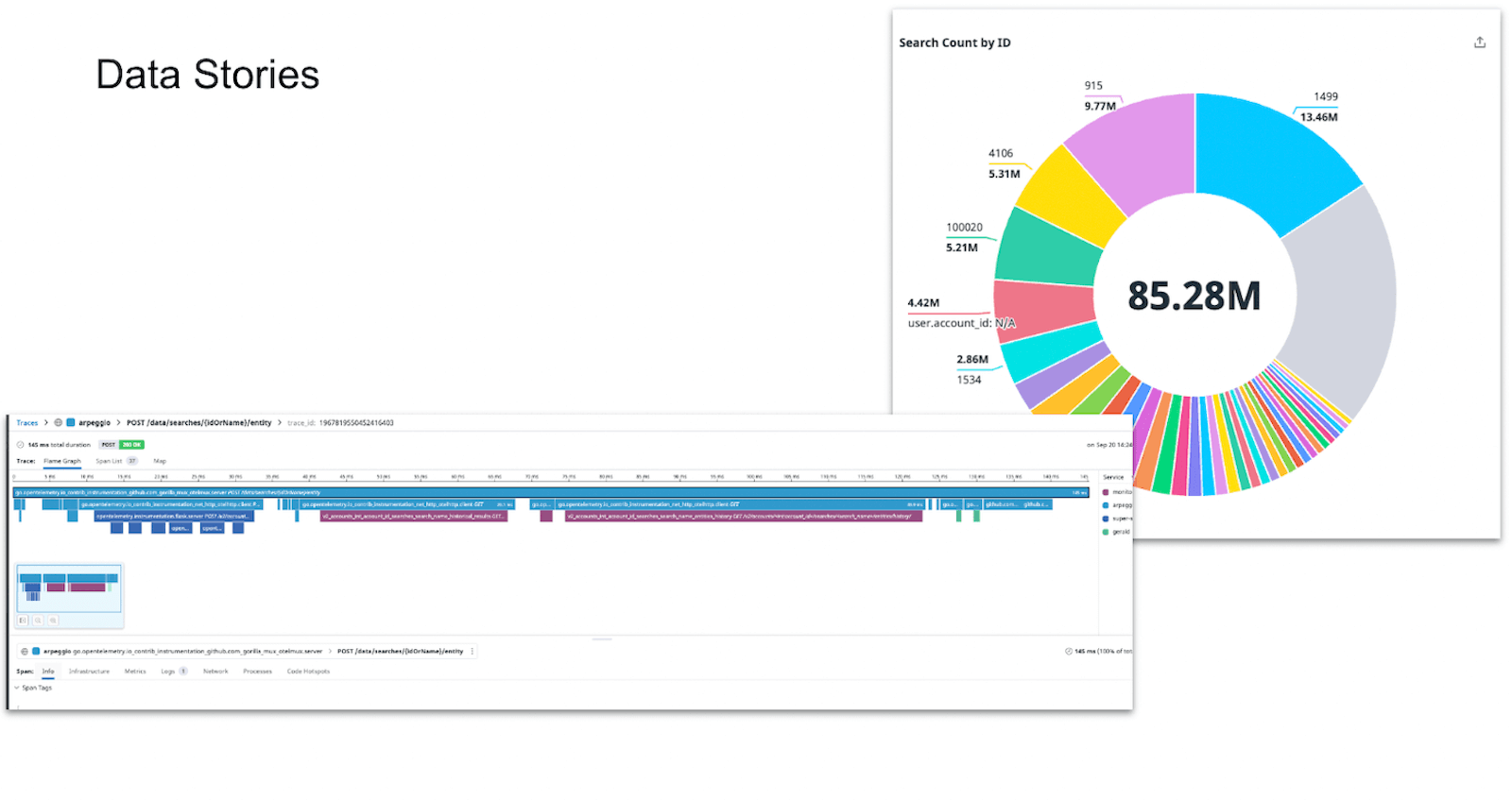Click the clock icon beside total duration
The width and height of the screenshot is (1512, 800).
point(21,445)
